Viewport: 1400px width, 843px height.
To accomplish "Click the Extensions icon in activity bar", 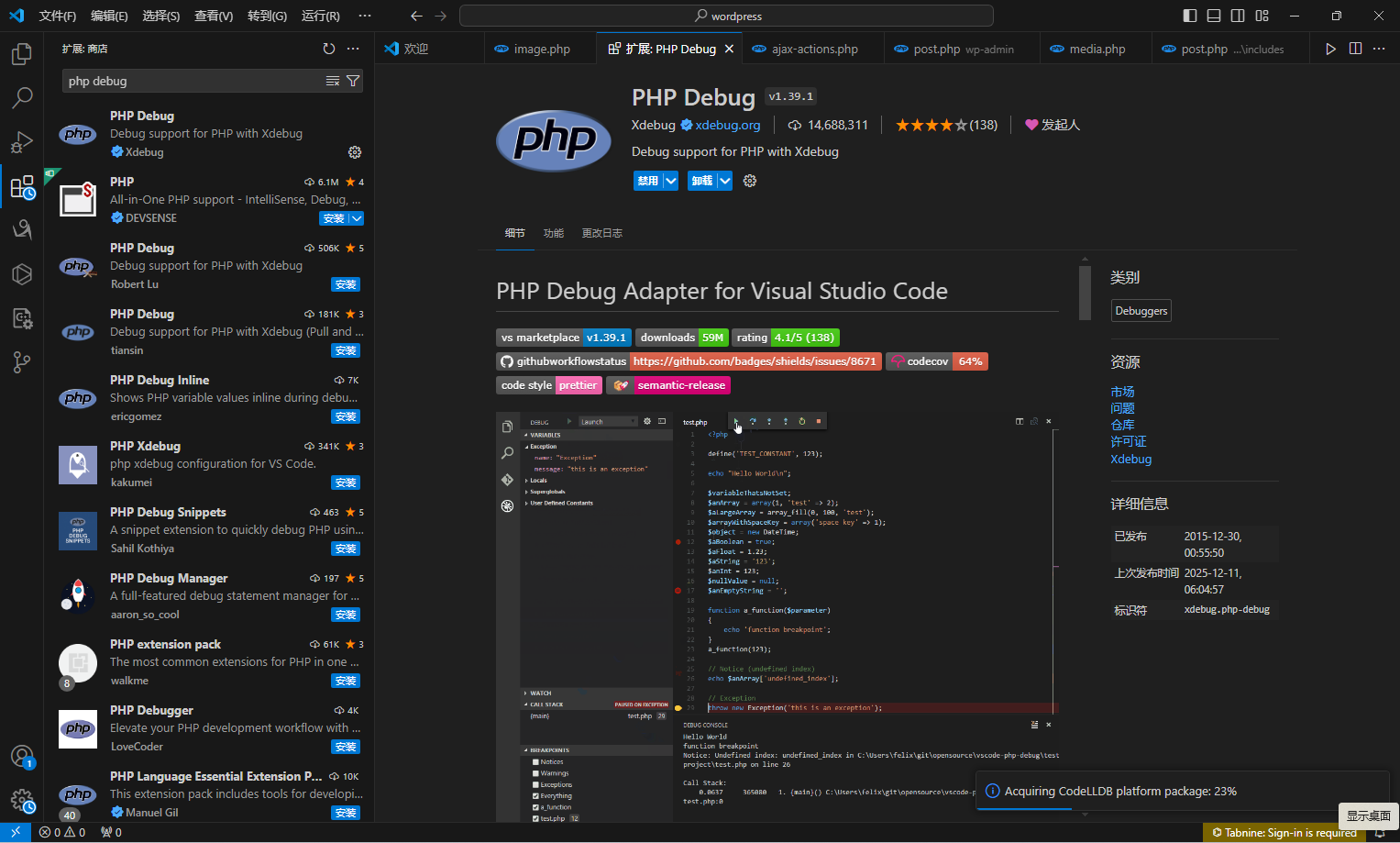I will click(x=22, y=187).
